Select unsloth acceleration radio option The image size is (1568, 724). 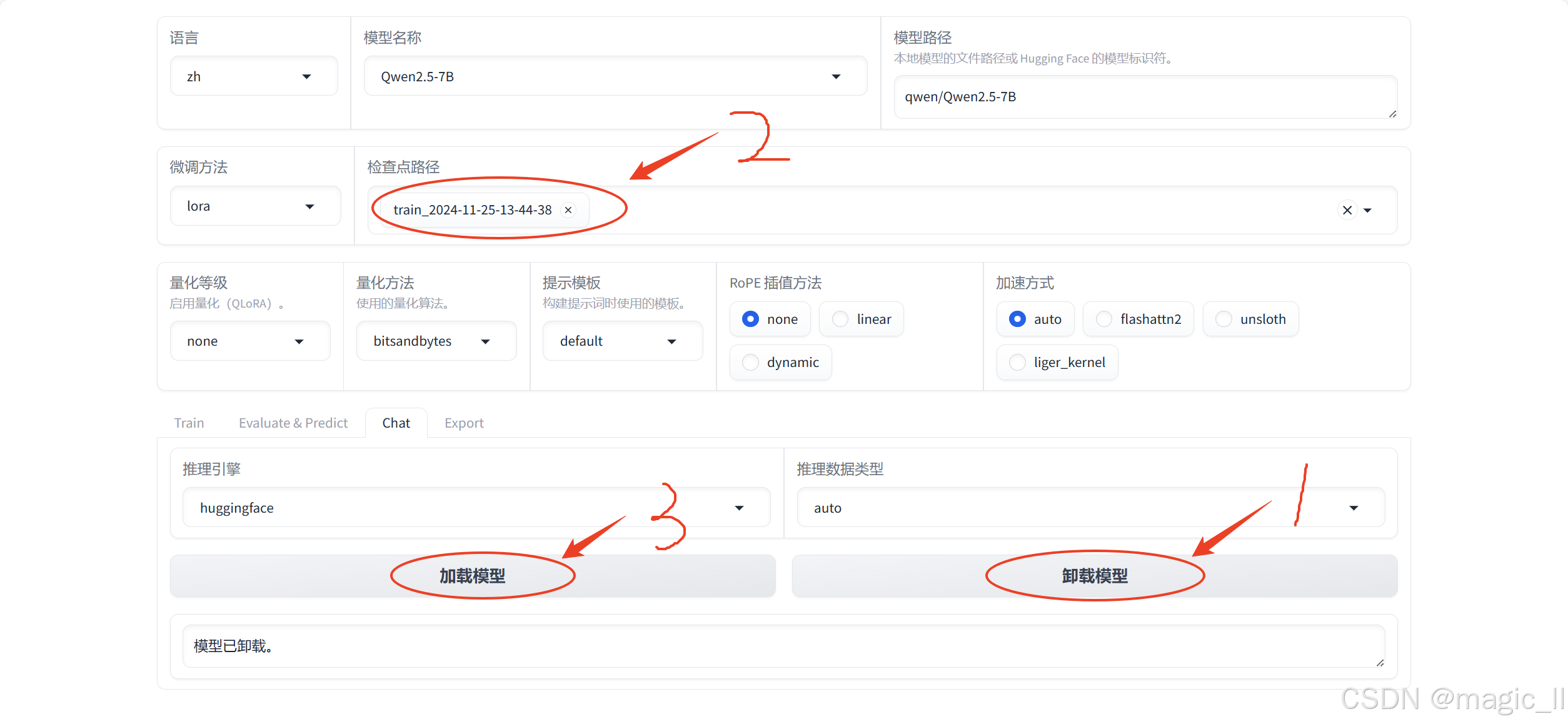pos(1250,319)
